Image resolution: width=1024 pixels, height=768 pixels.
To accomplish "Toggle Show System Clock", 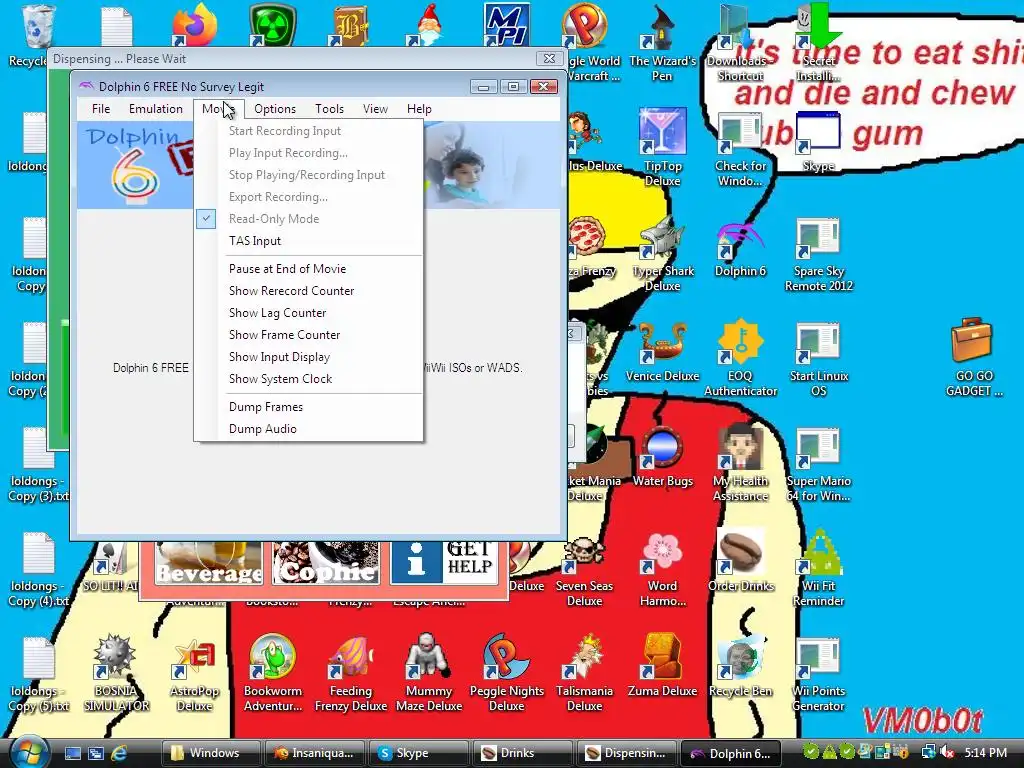I will (309, 379).
